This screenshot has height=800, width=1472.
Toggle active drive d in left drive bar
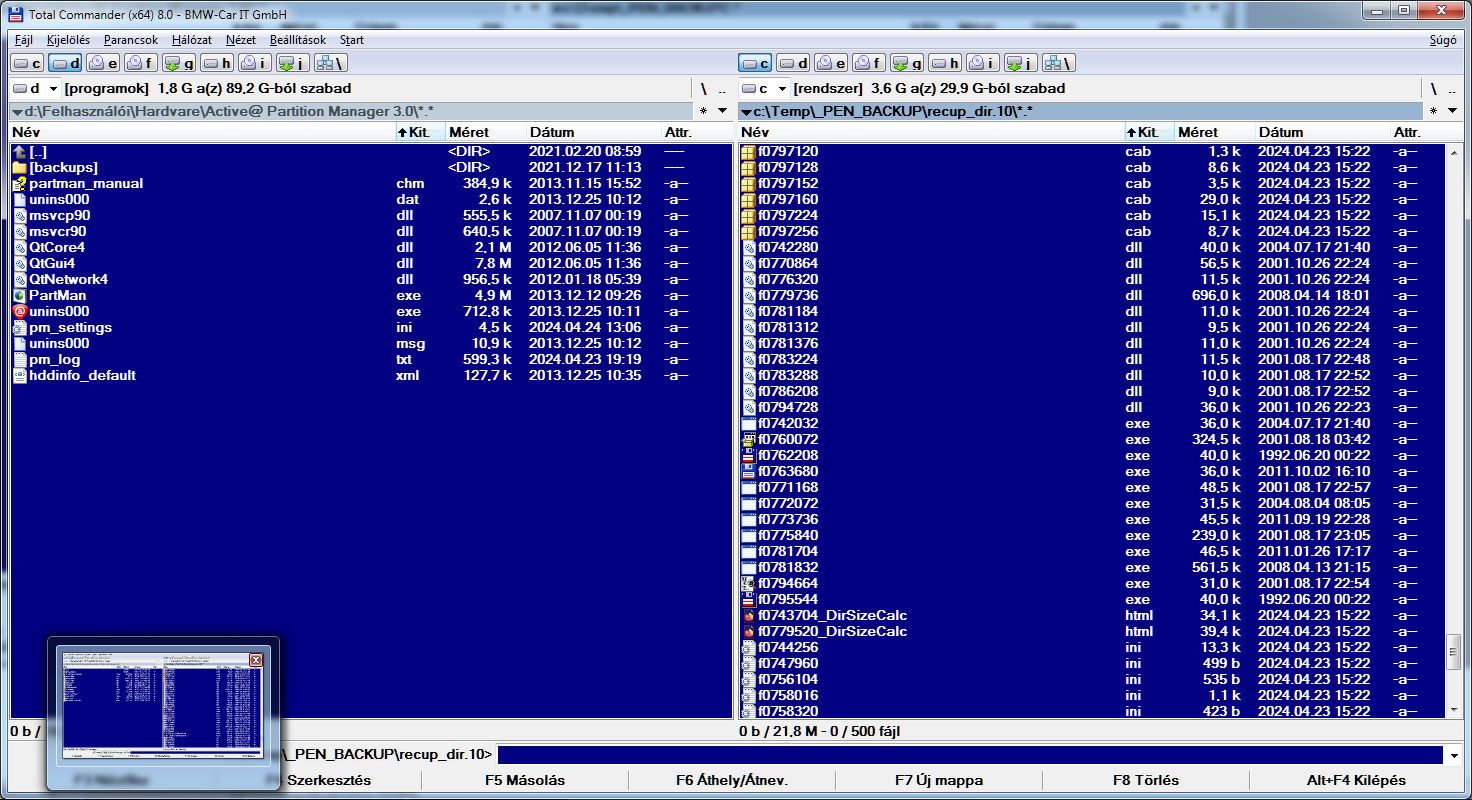click(66, 63)
